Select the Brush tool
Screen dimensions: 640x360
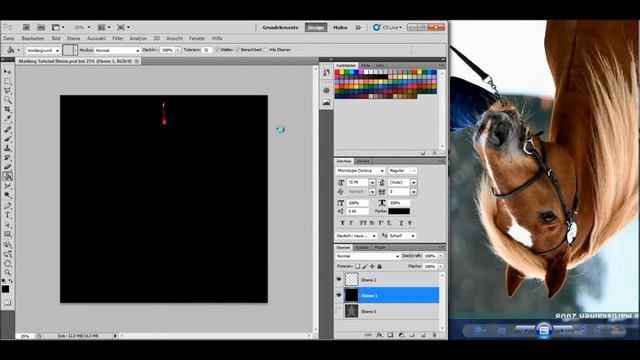pos(7,139)
